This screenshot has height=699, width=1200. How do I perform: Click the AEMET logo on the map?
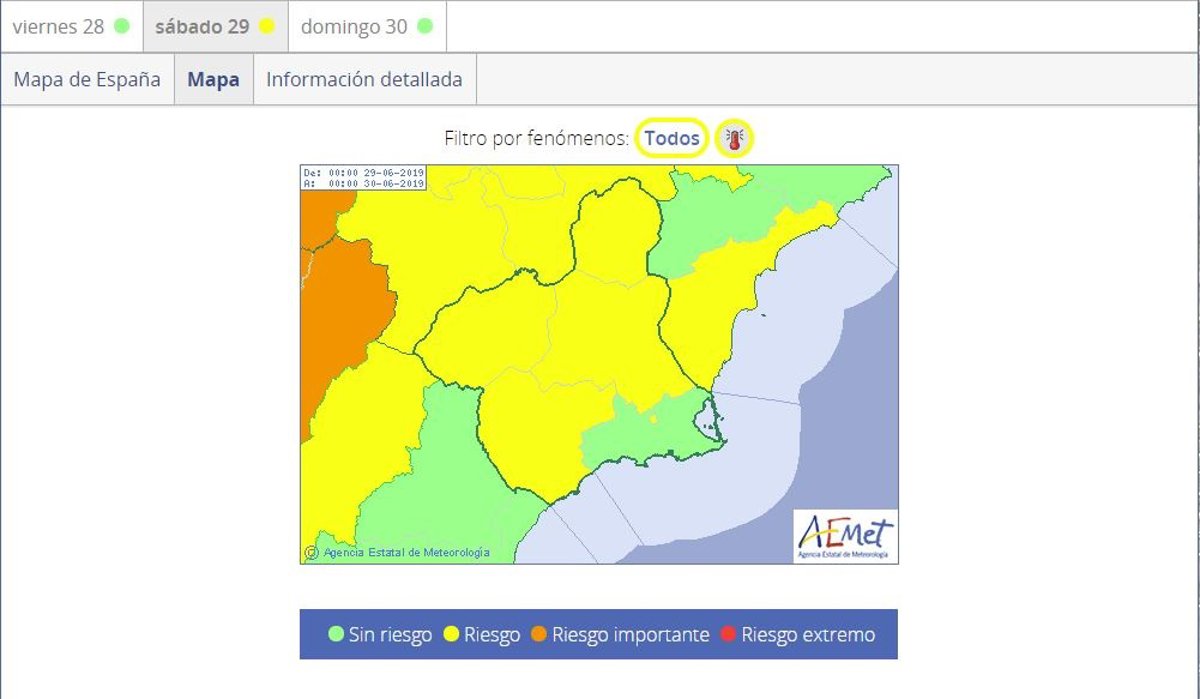coord(845,537)
